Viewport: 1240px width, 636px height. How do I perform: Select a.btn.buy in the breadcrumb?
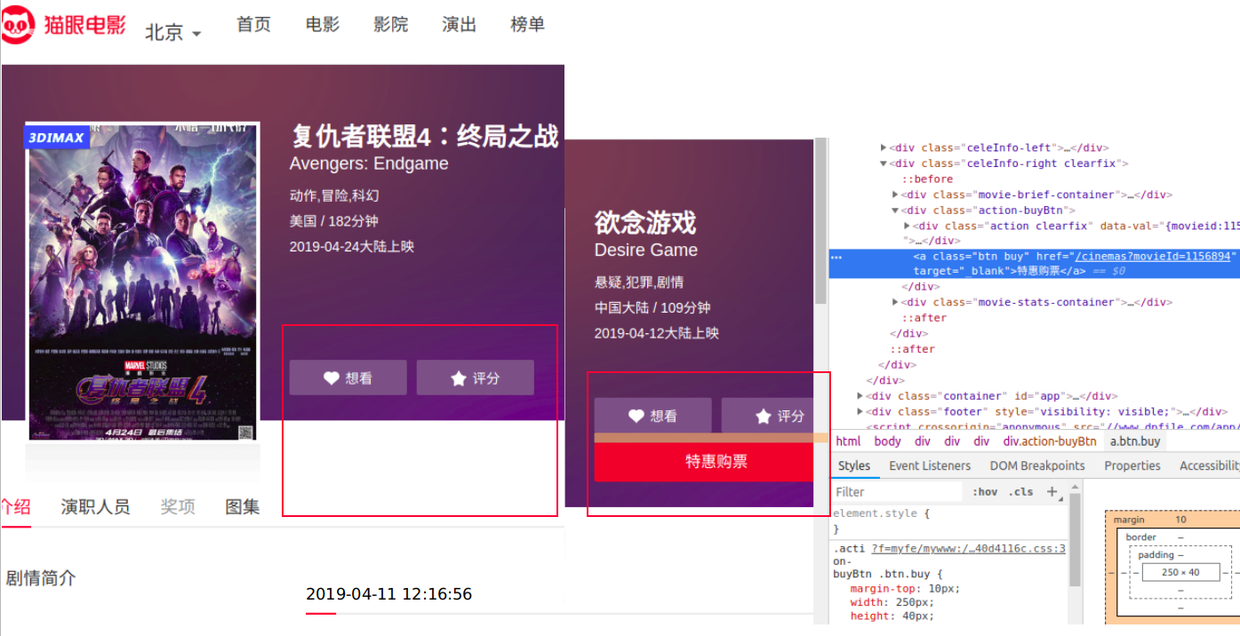pyautogui.click(x=1135, y=441)
